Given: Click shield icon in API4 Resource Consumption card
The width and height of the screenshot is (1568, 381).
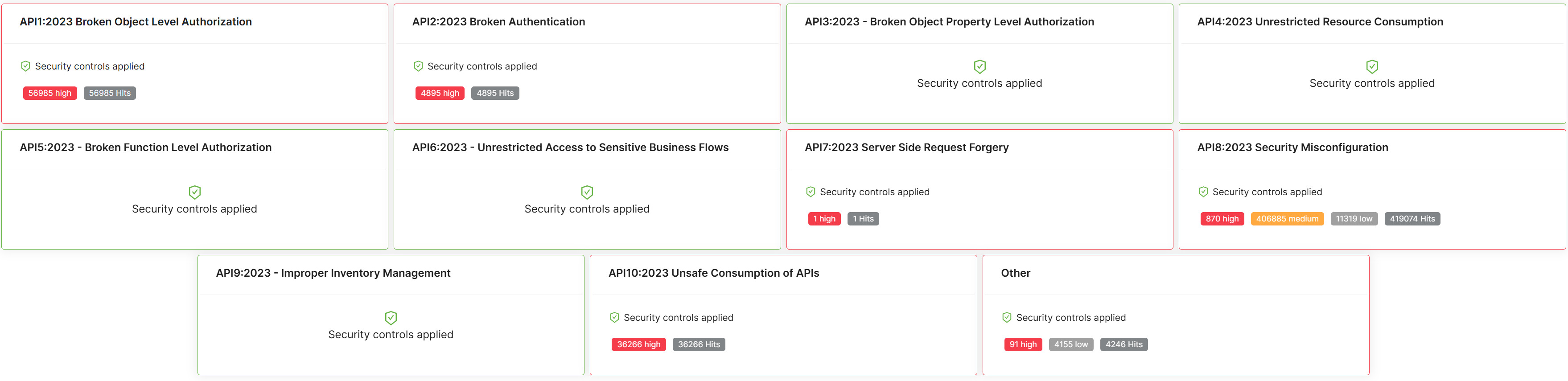Looking at the screenshot, I should (1372, 66).
